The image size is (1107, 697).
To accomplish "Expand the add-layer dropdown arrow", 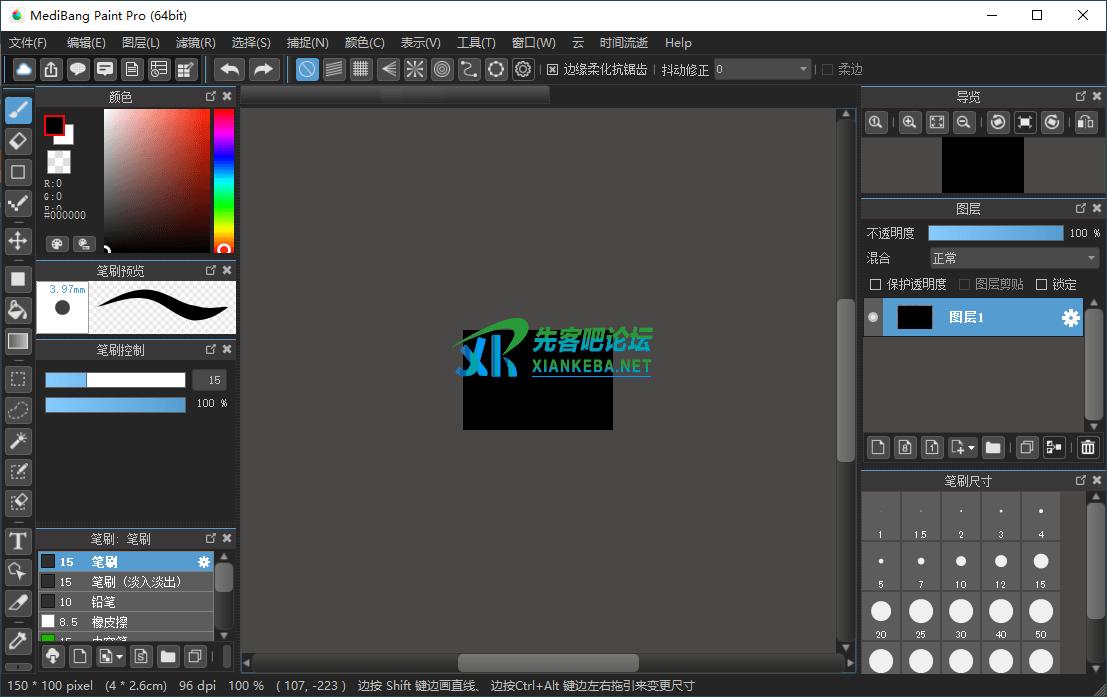I will 971,447.
